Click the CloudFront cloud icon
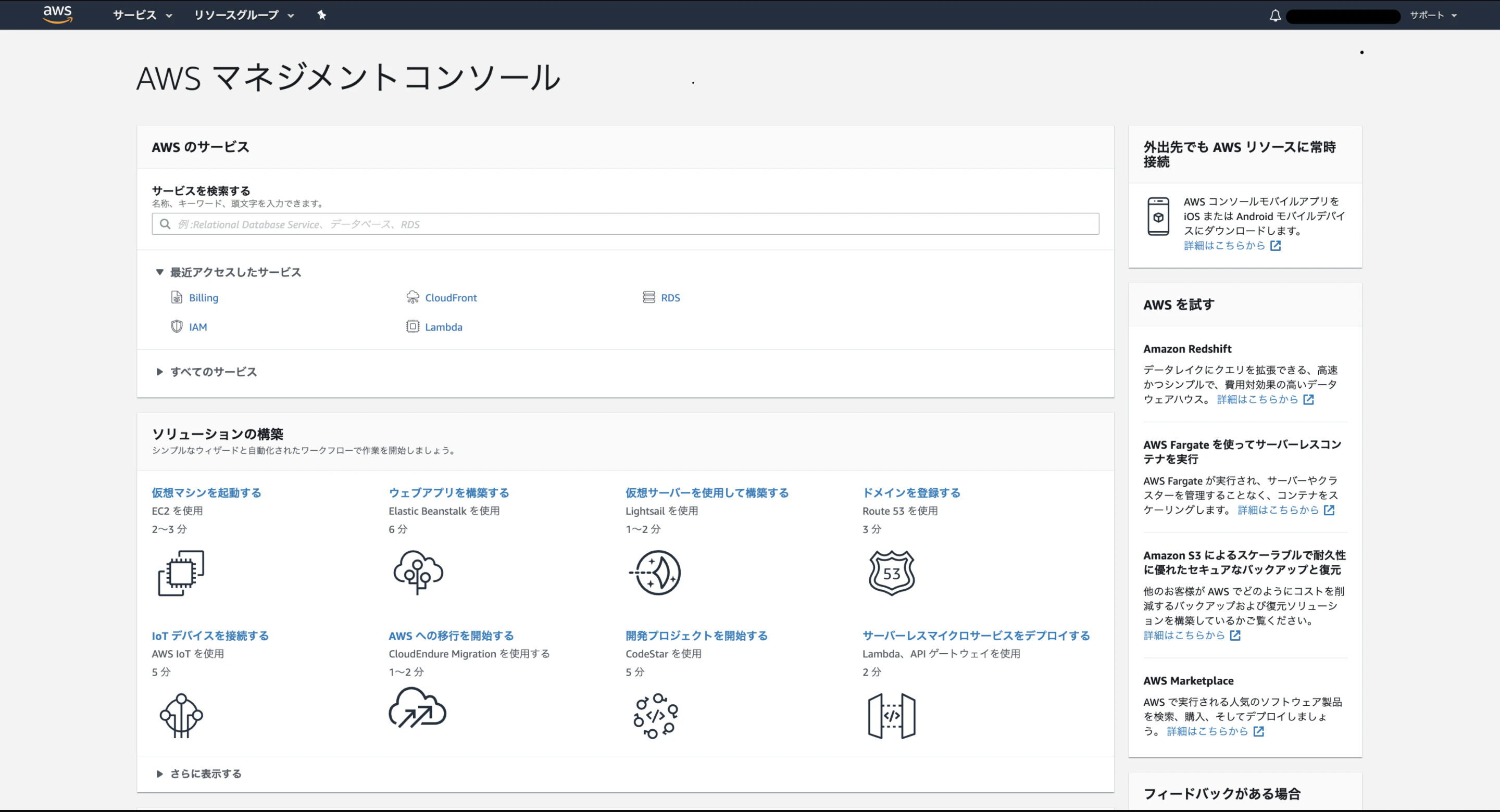The width and height of the screenshot is (1500, 812). [x=413, y=297]
